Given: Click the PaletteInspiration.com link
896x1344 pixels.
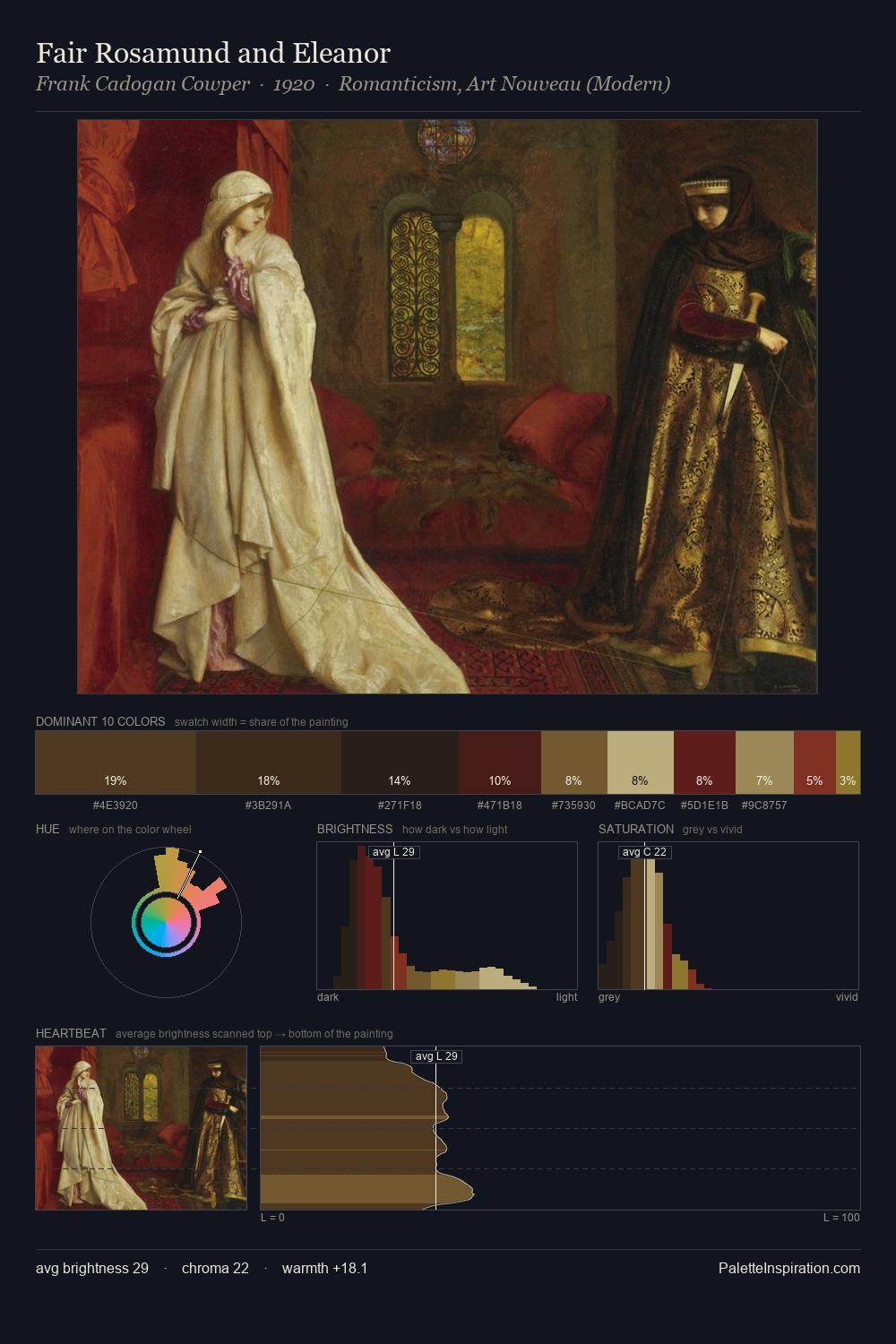Looking at the screenshot, I should 789,1268.
